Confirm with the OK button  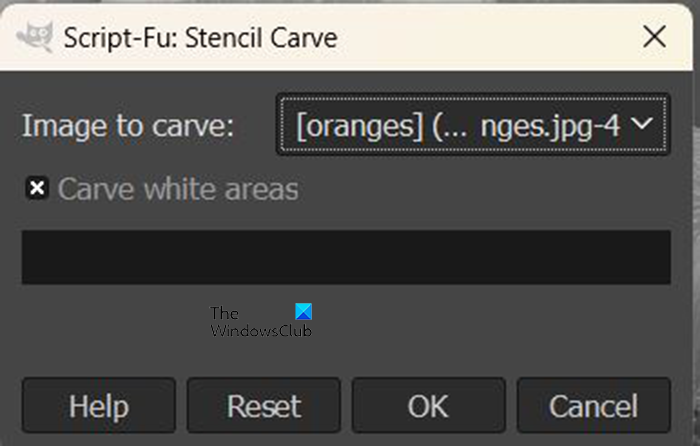coord(428,406)
